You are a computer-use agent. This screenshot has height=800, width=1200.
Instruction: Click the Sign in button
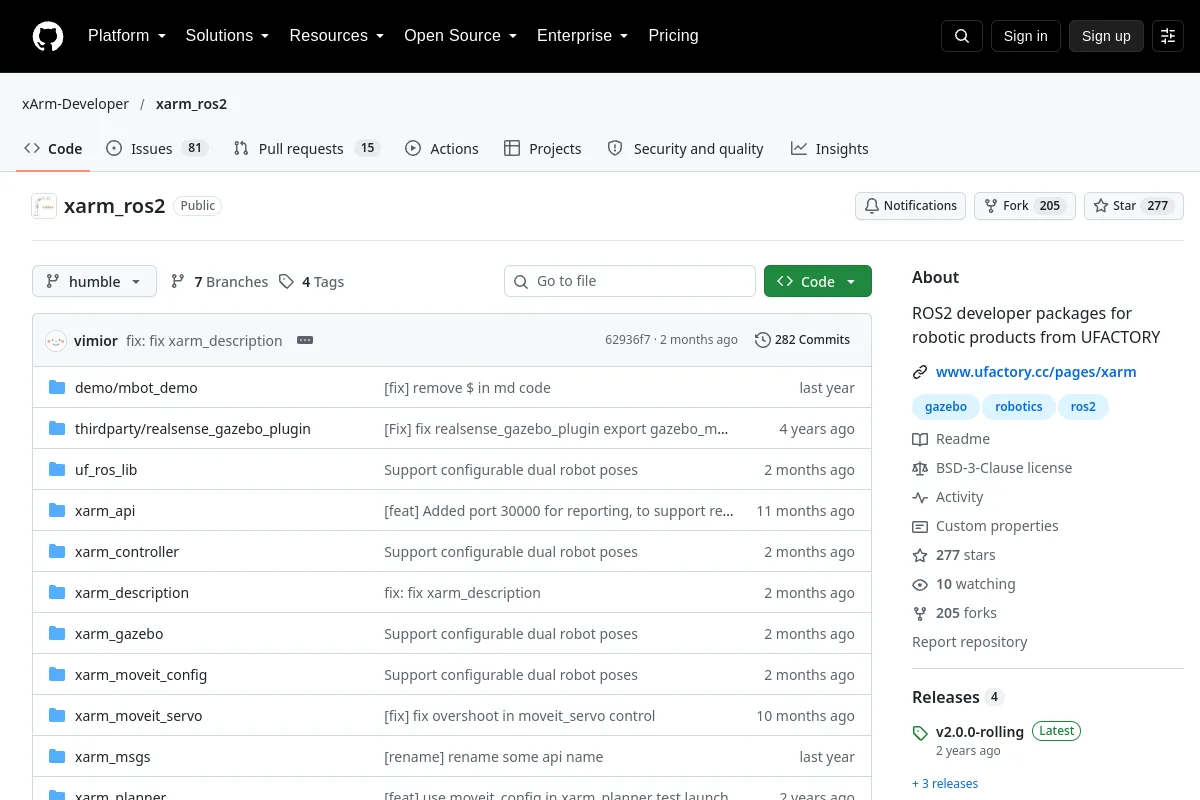[1025, 36]
